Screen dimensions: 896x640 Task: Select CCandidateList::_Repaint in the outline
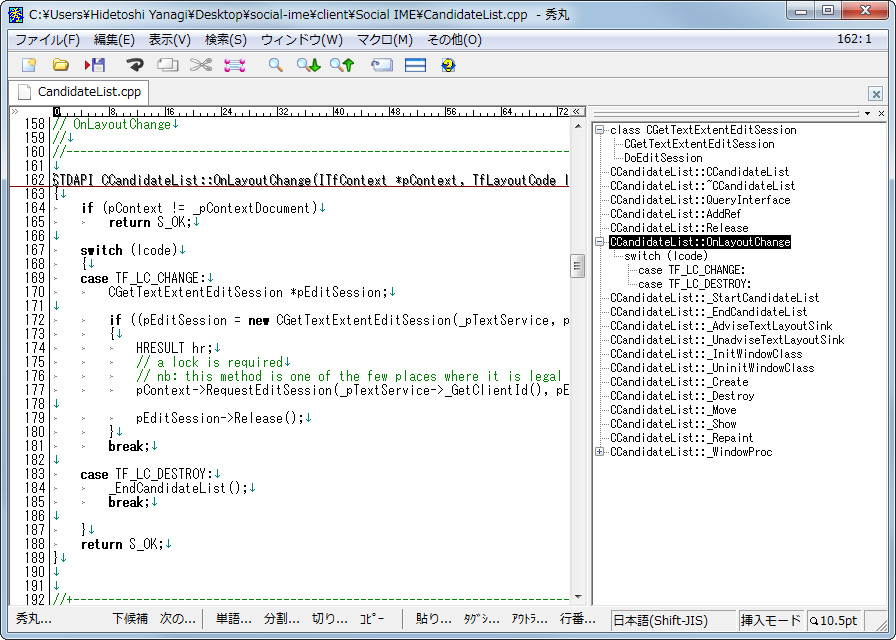[681, 438]
